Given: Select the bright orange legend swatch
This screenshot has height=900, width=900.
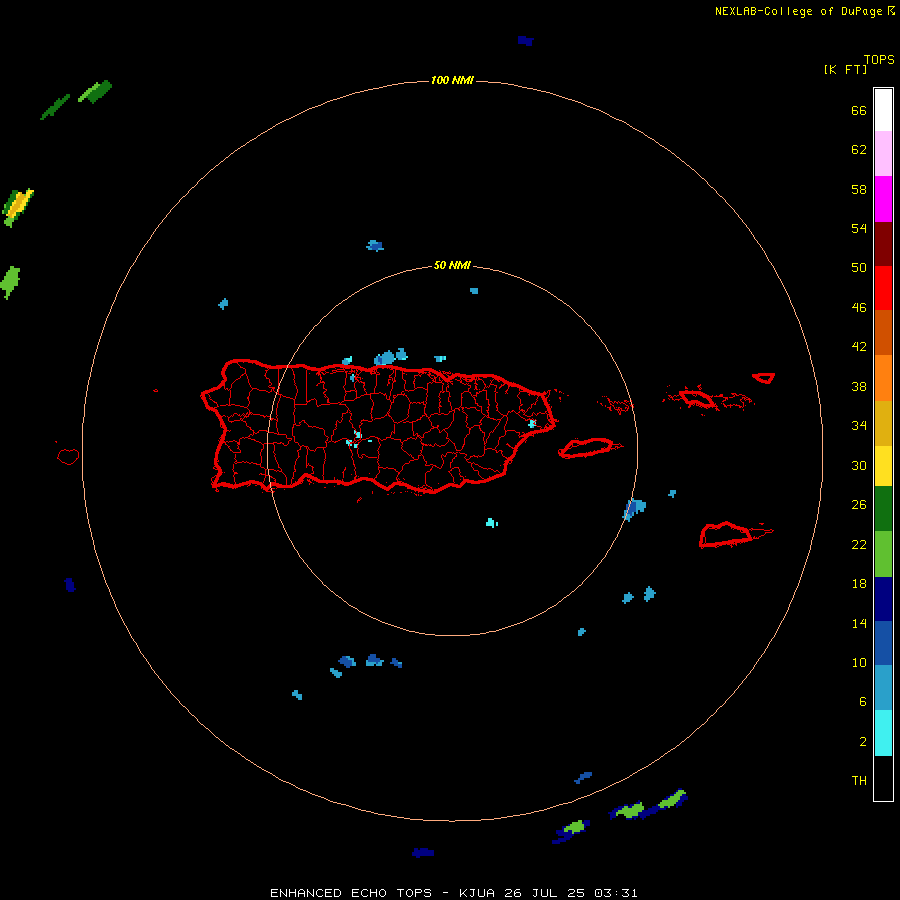Looking at the screenshot, I should click(x=883, y=378).
